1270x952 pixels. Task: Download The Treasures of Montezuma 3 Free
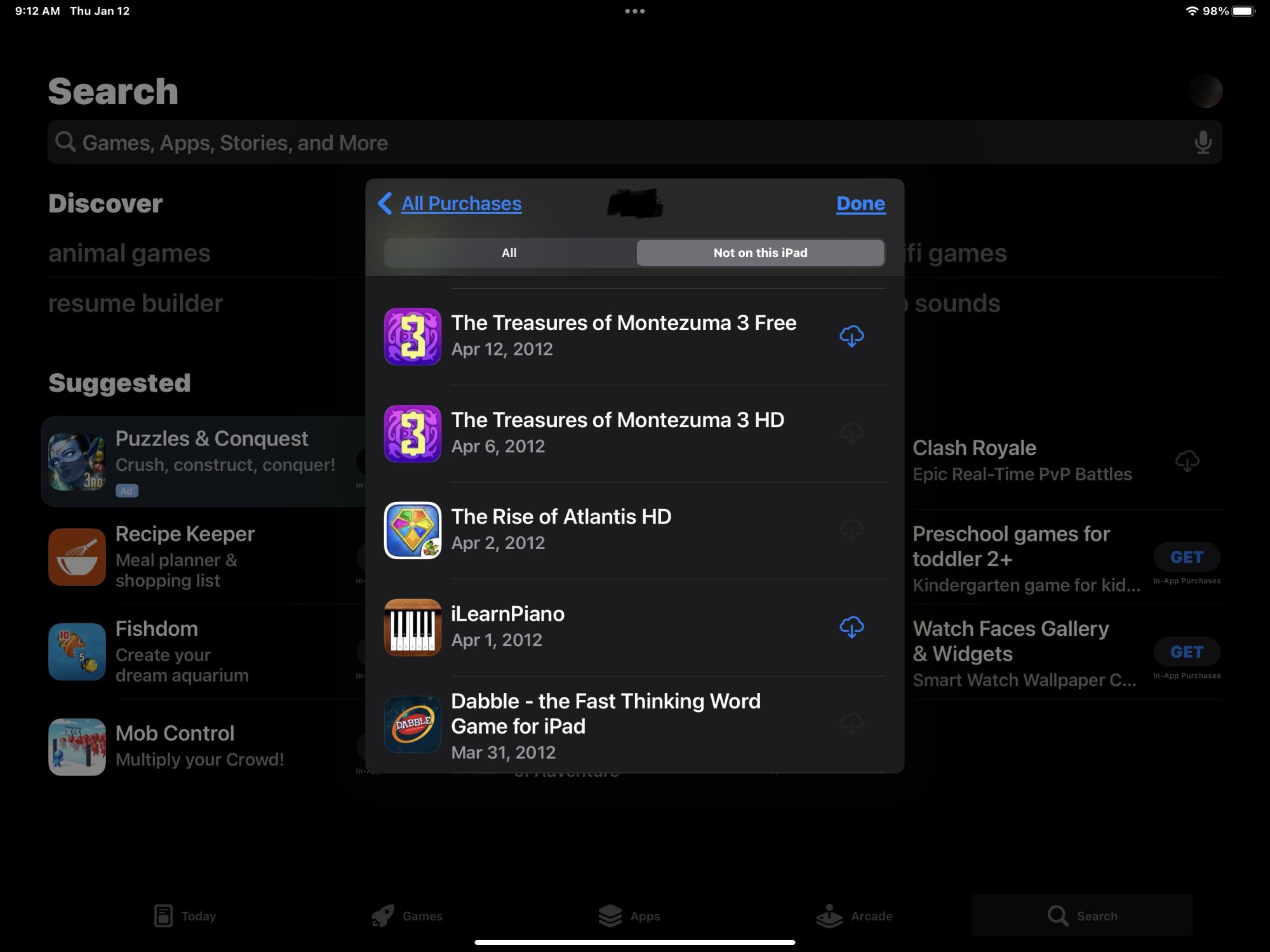point(852,336)
